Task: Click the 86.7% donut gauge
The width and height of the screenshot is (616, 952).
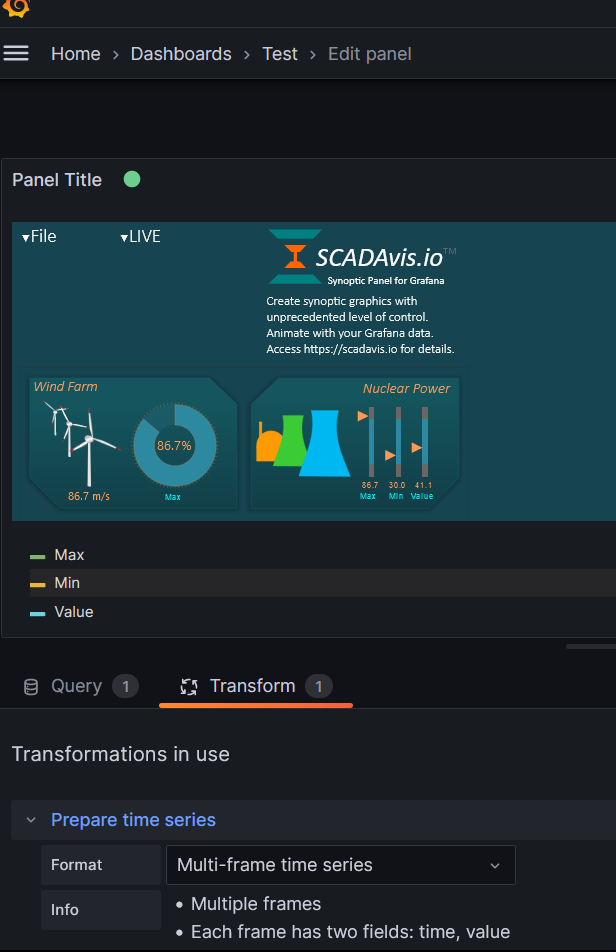Action: 174,445
